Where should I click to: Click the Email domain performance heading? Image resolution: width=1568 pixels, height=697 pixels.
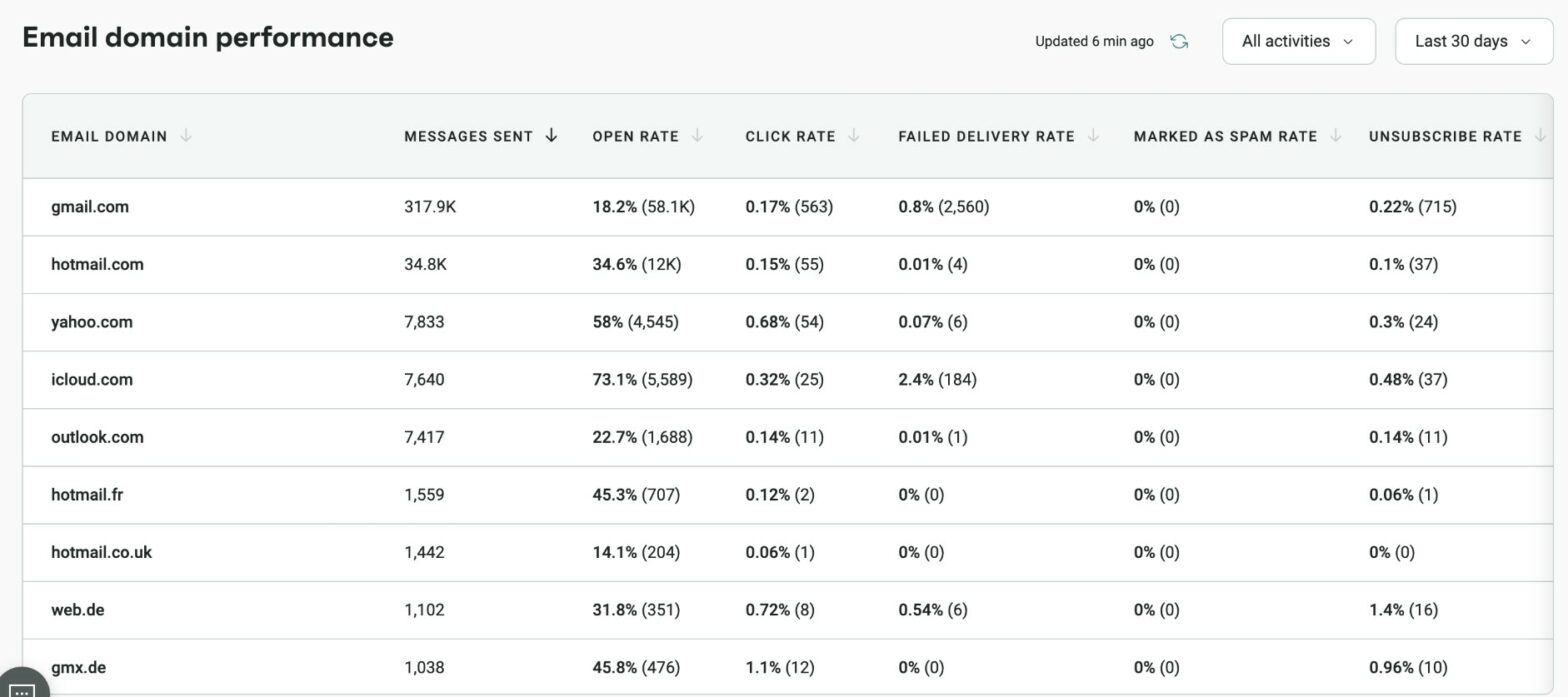pyautogui.click(x=208, y=37)
